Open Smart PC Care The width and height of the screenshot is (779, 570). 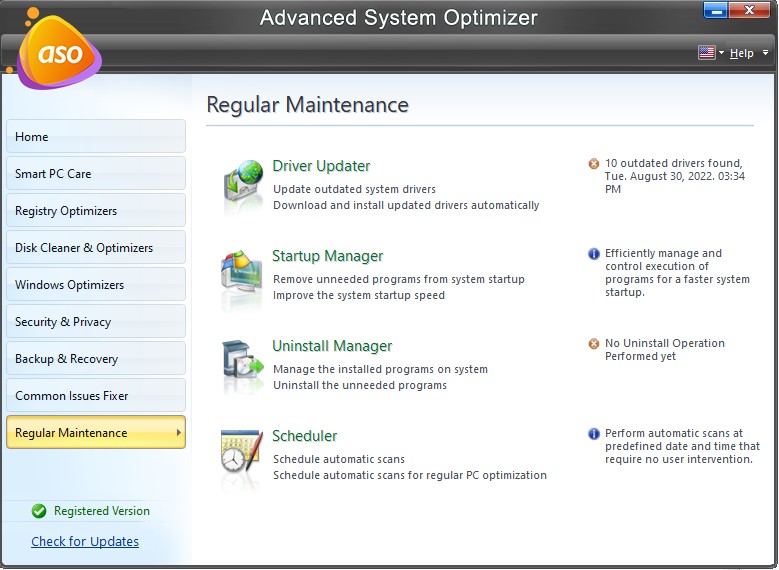coord(96,173)
